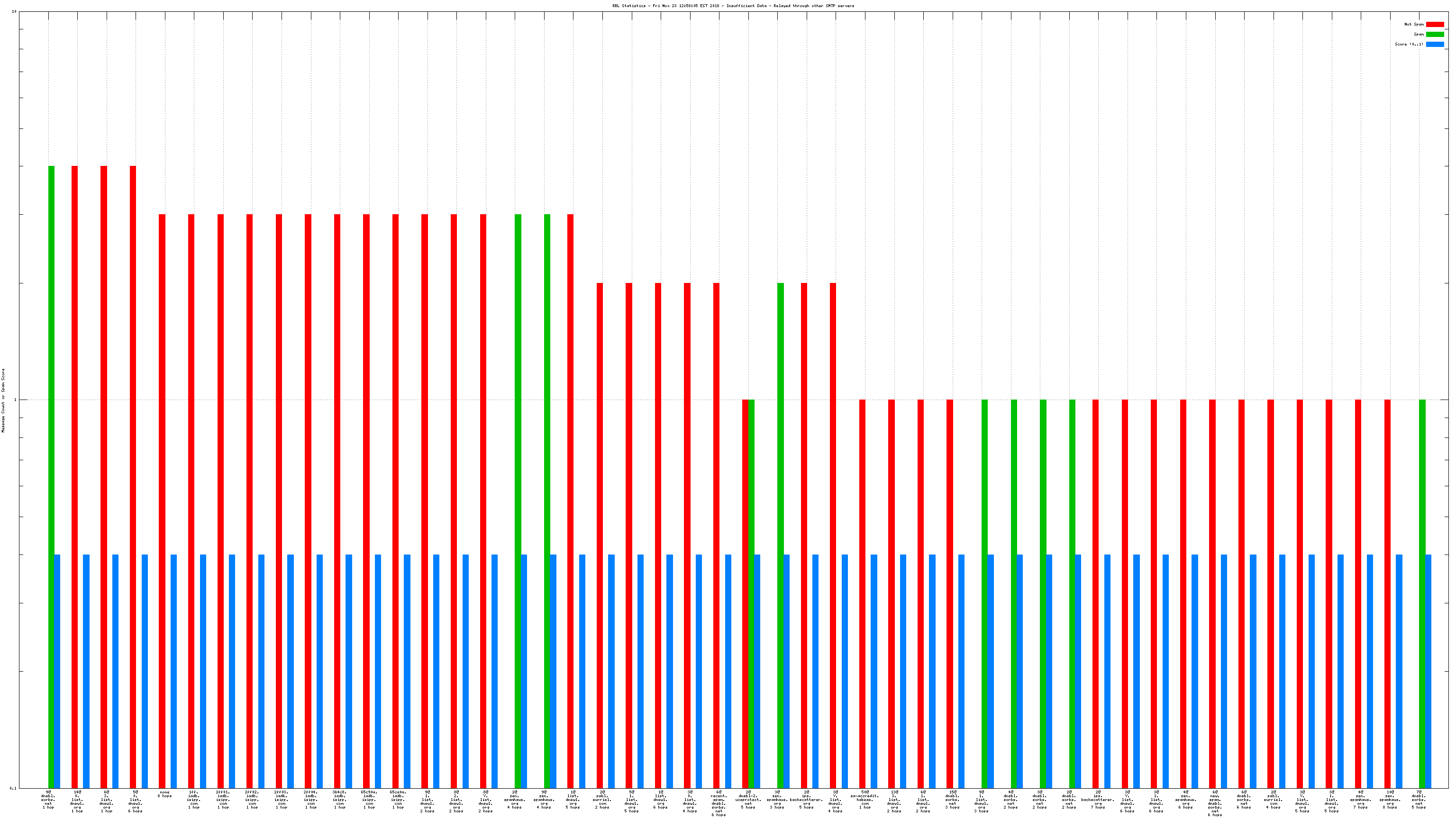Click the dnsbl-2.uceprotect.net 5 hops label
The image size is (1456, 819).
pyautogui.click(x=748, y=799)
